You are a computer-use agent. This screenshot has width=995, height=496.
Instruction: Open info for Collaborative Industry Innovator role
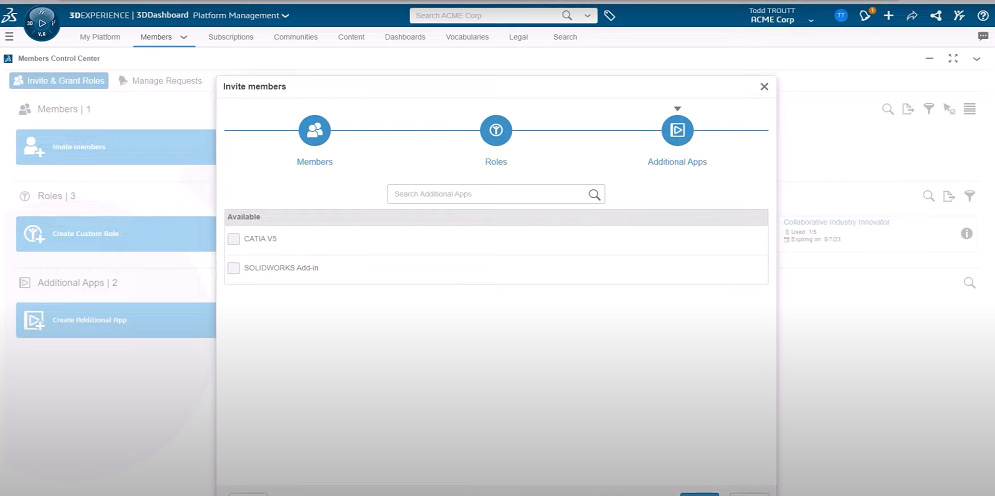(966, 233)
